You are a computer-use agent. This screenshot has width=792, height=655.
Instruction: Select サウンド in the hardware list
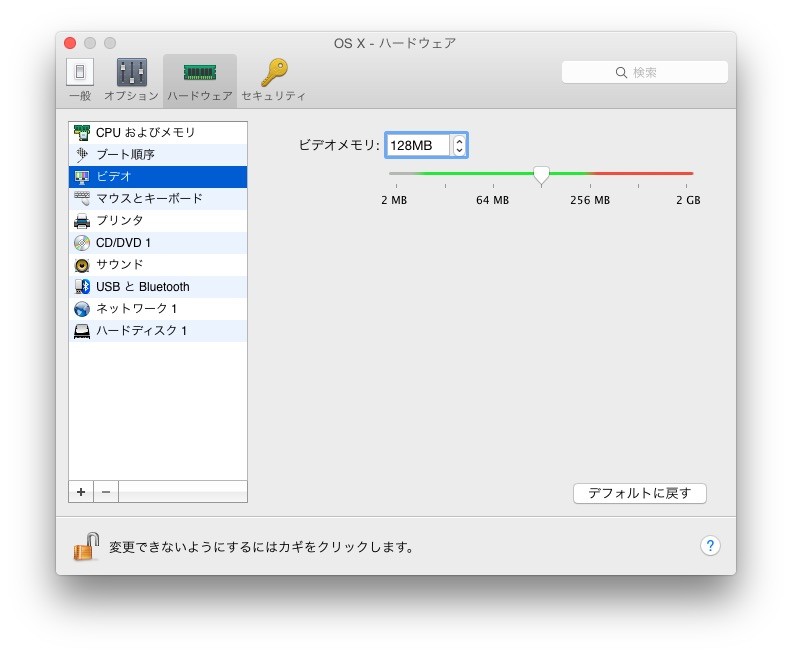point(158,265)
